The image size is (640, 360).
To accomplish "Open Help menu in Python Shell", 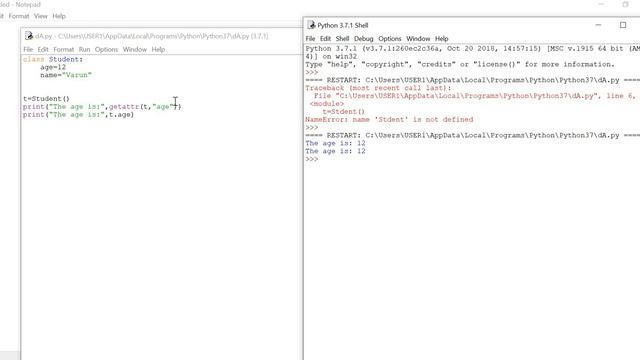I will pos(442,39).
